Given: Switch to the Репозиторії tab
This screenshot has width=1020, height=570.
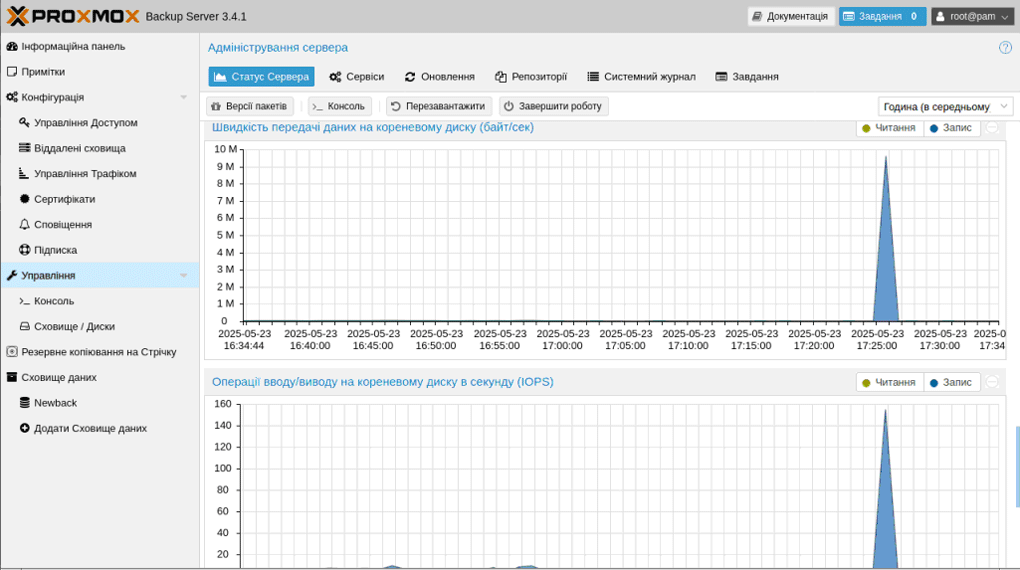Looking at the screenshot, I should tap(530, 77).
